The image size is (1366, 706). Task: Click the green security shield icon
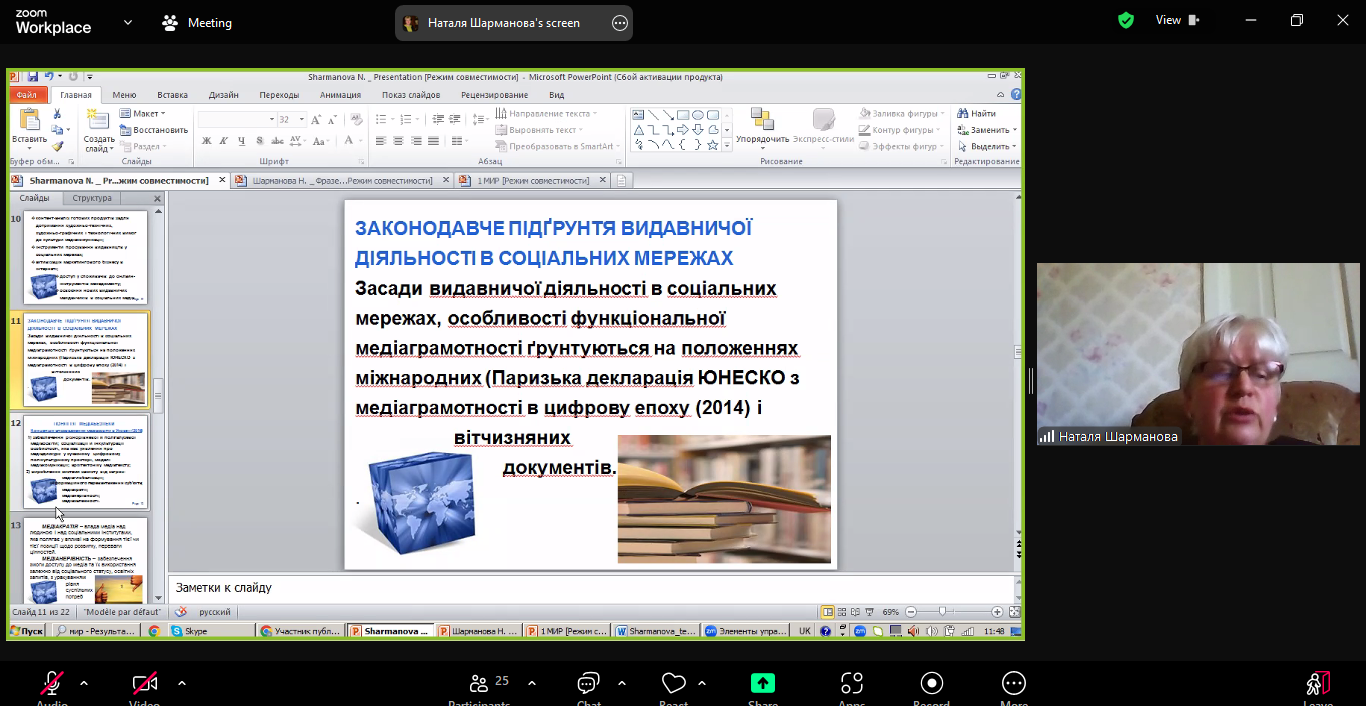pos(1126,20)
